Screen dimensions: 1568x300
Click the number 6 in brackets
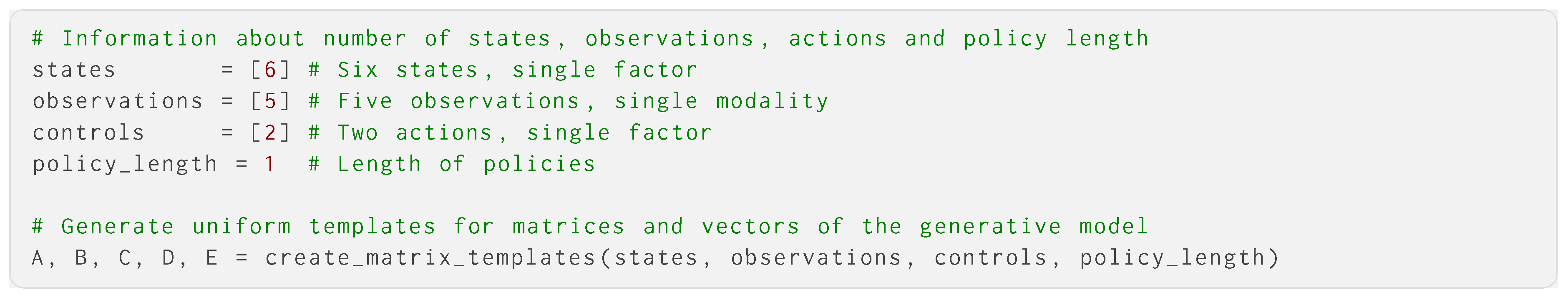click(x=269, y=70)
